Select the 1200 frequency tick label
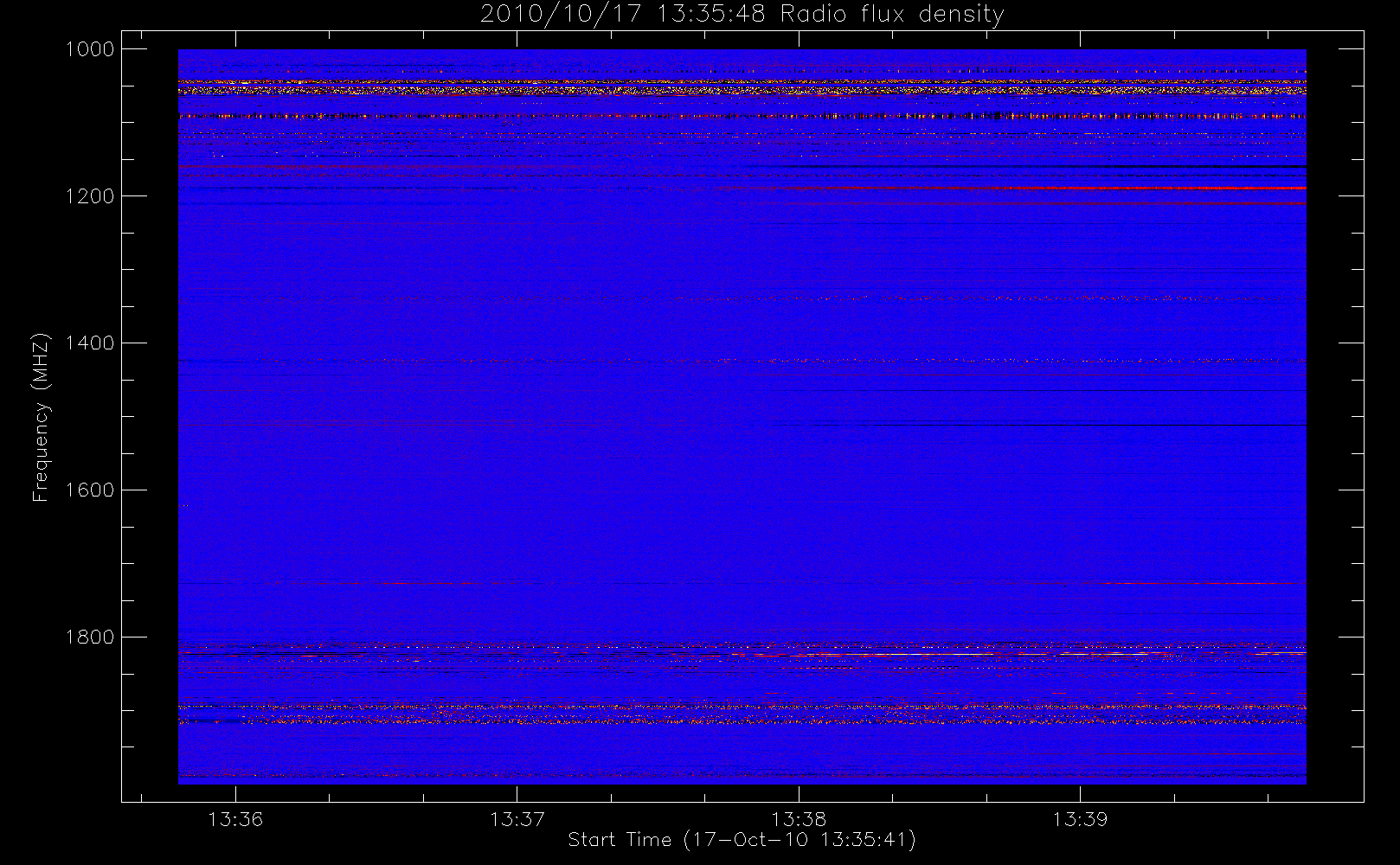1400x865 pixels. coord(90,196)
